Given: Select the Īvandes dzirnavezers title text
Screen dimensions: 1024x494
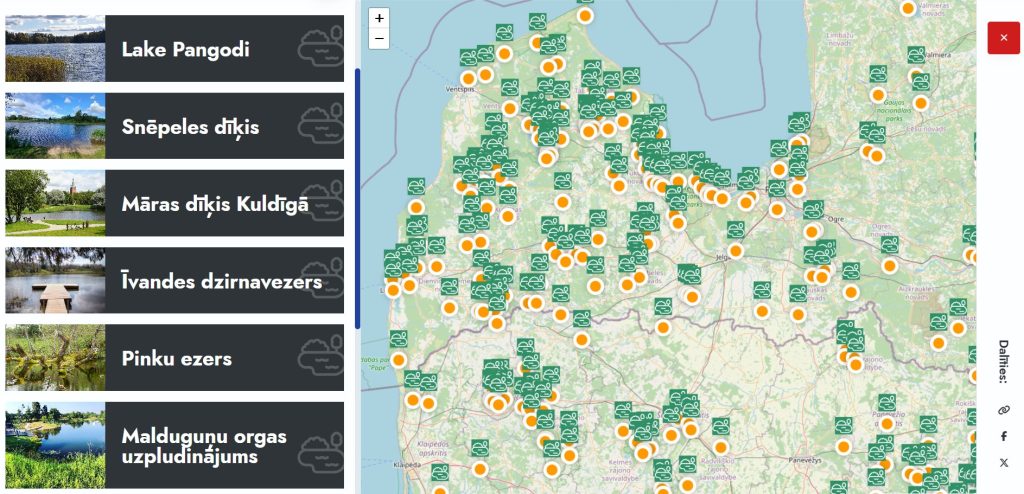Looking at the screenshot, I should [x=221, y=282].
